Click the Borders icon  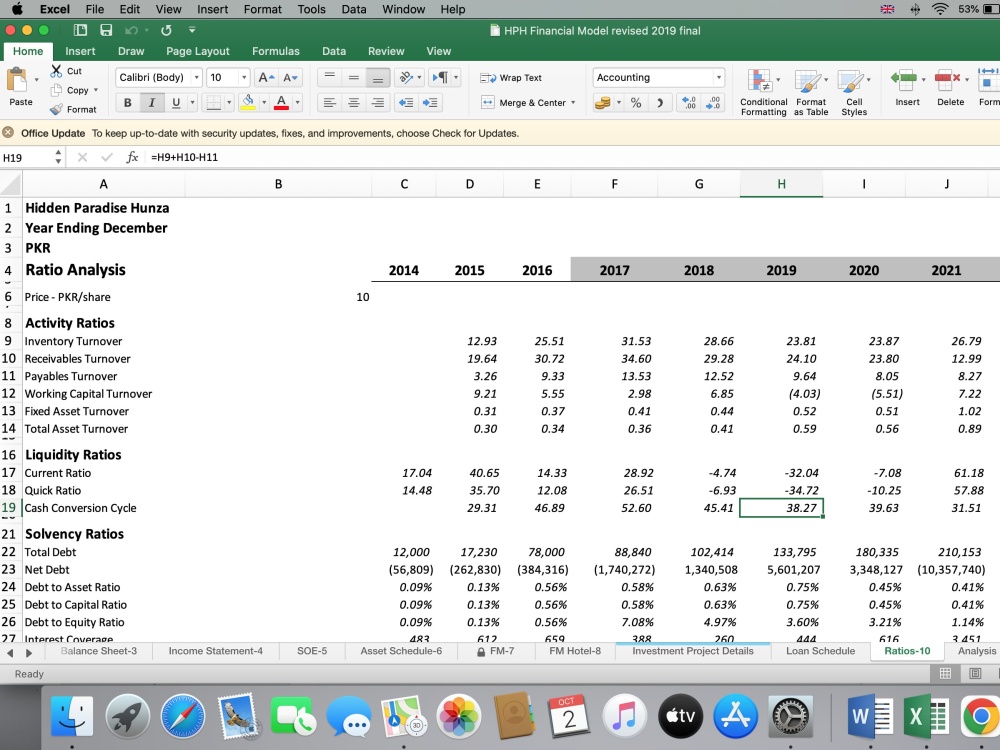pos(214,102)
